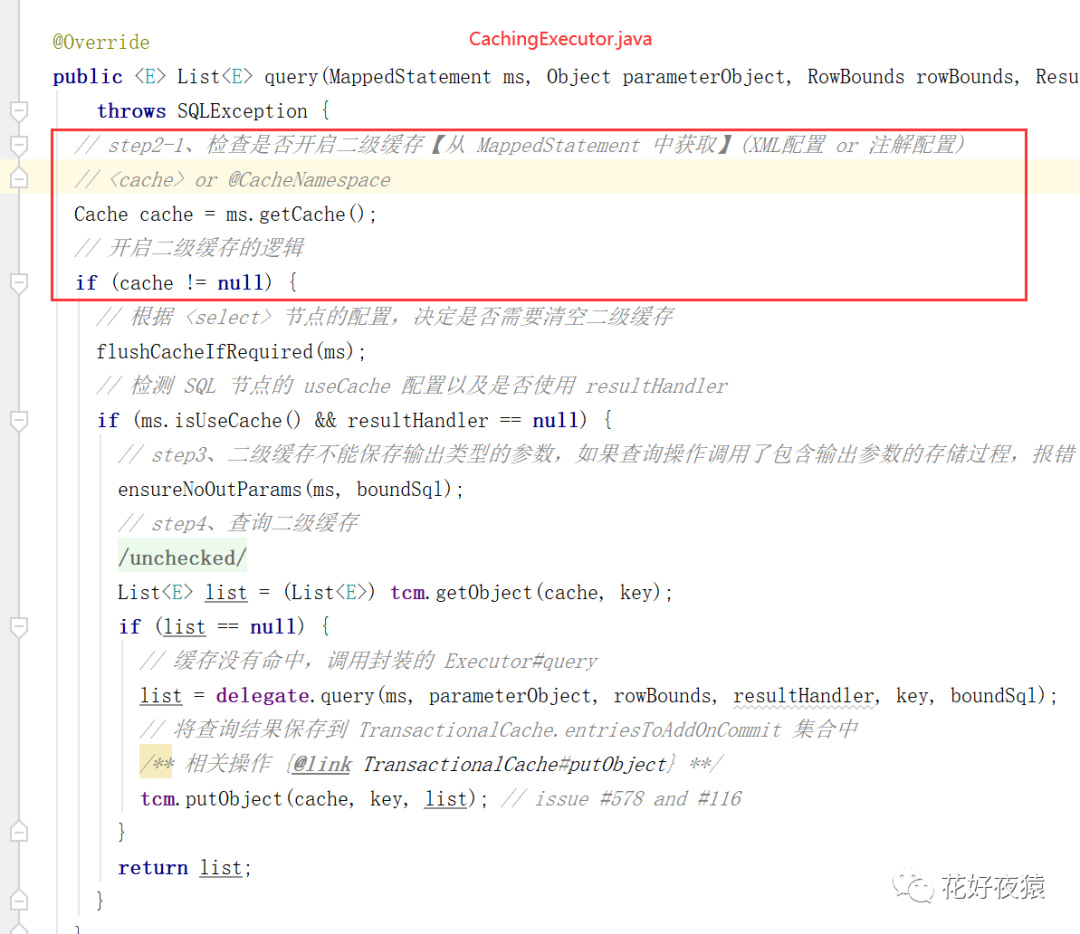Image resolution: width=1080 pixels, height=934 pixels.
Task: Click the fold end marker beside the brace after tcm.putObject
Action: coord(19,832)
